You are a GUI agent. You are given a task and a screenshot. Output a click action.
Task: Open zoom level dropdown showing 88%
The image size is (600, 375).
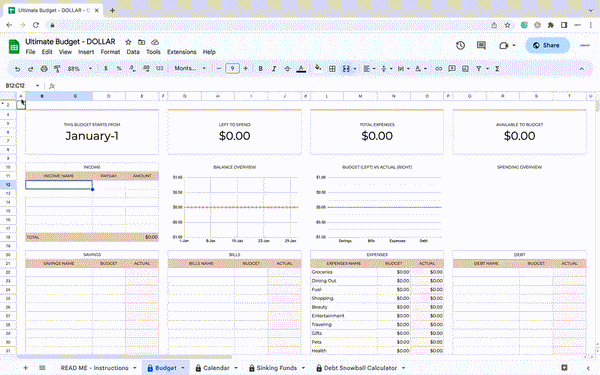click(x=80, y=69)
